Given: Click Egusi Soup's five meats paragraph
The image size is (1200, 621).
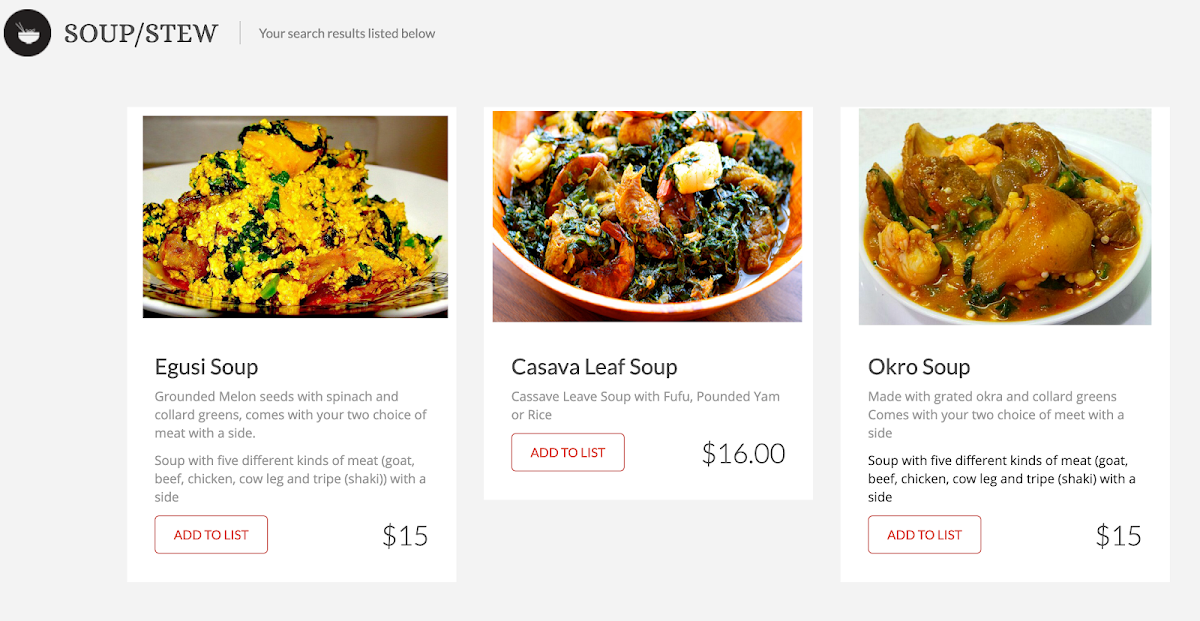Looking at the screenshot, I should pos(290,478).
